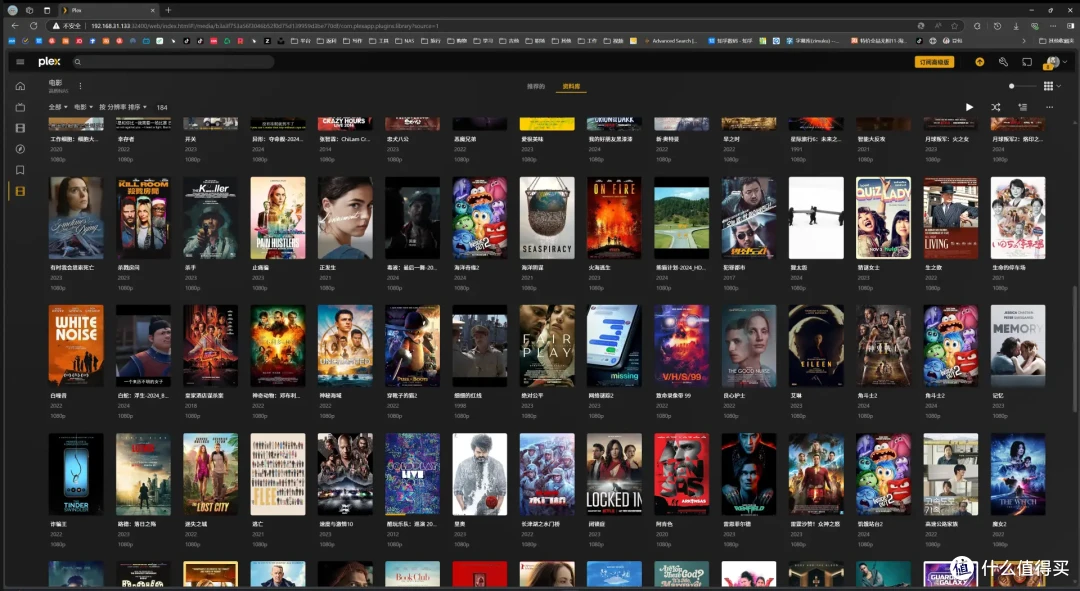The image size is (1080, 591).
Task: Open the Advanced Search bookmark
Action: click(670, 41)
